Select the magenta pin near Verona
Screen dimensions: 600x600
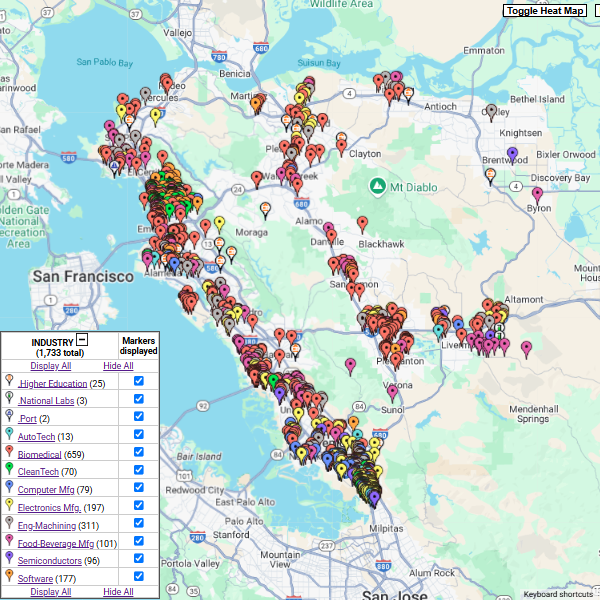coord(392,393)
